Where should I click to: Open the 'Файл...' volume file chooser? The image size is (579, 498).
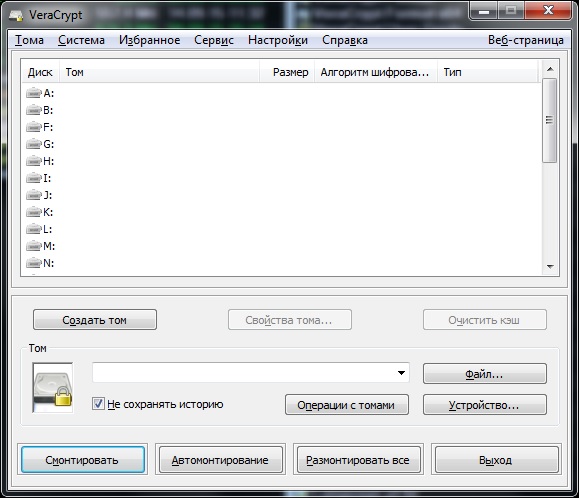click(x=484, y=374)
